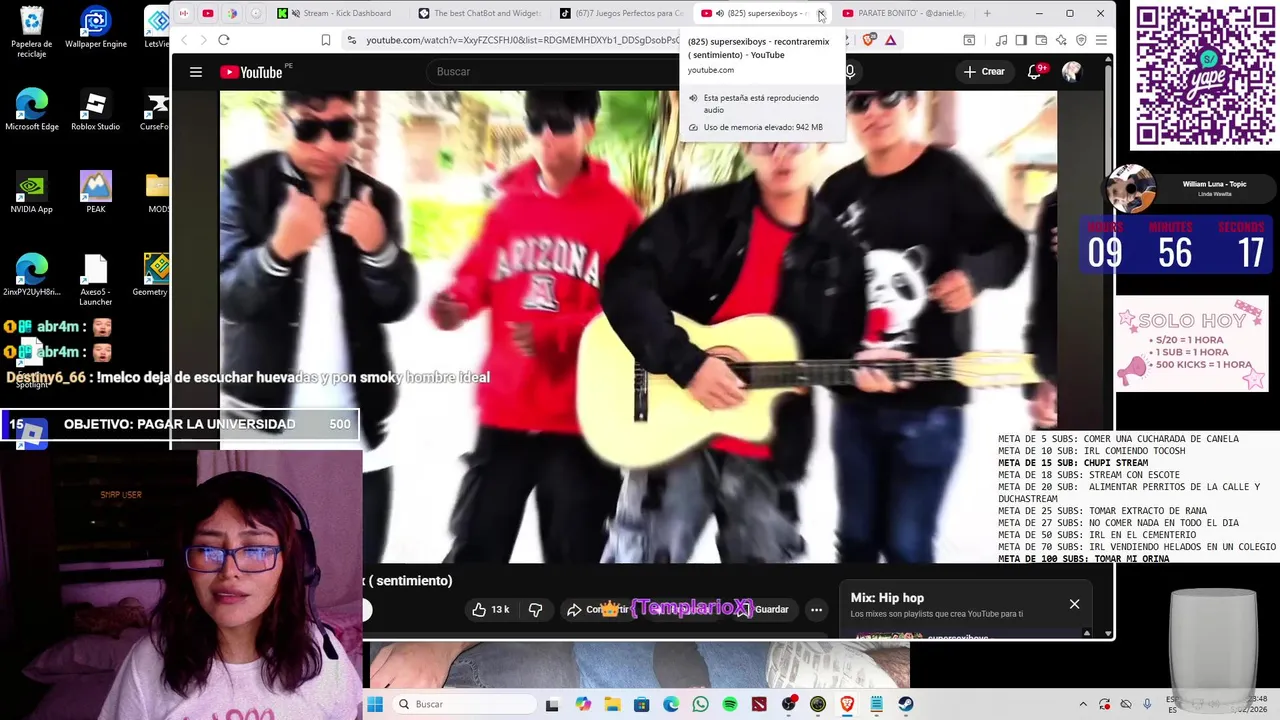Click the Crear button on YouTube
This screenshot has width=1280, height=720.
984,71
